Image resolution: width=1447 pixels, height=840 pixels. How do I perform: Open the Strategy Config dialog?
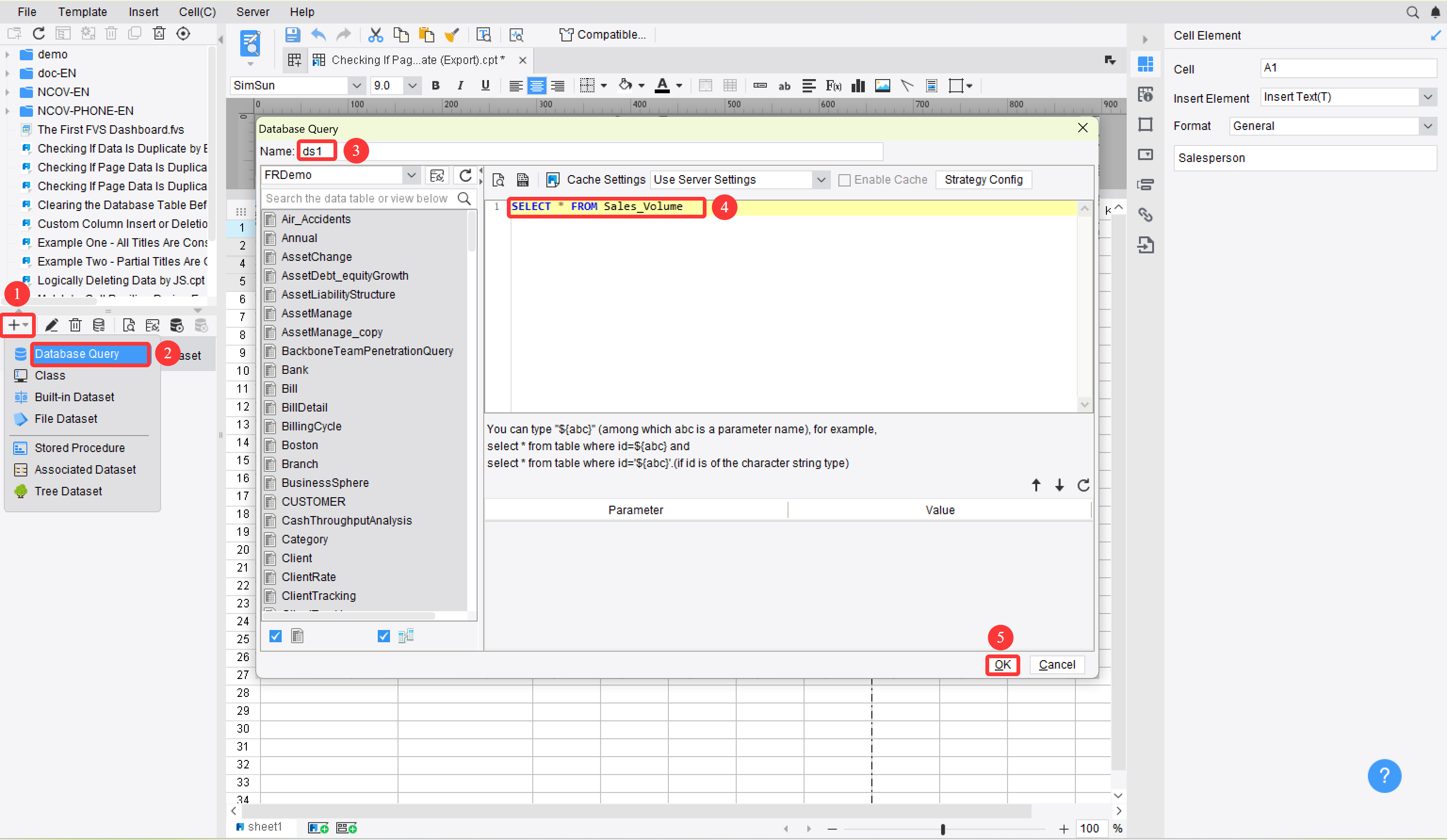coord(983,180)
